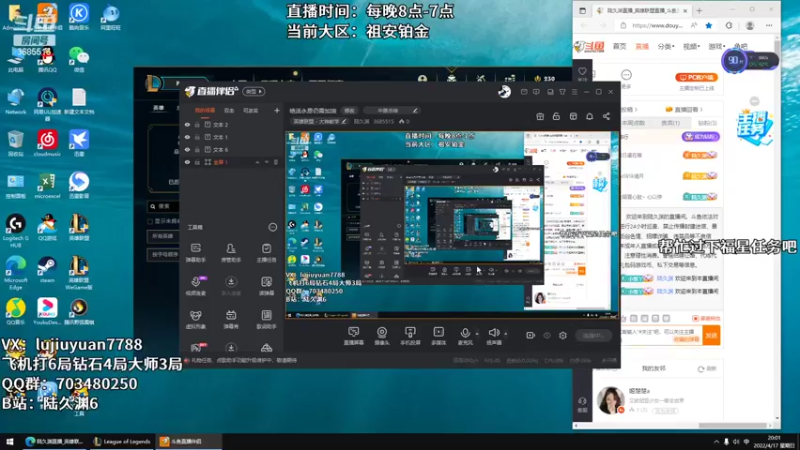Delete the 全屏1 source with trash icon
The width and height of the screenshot is (800, 450).
point(276,162)
